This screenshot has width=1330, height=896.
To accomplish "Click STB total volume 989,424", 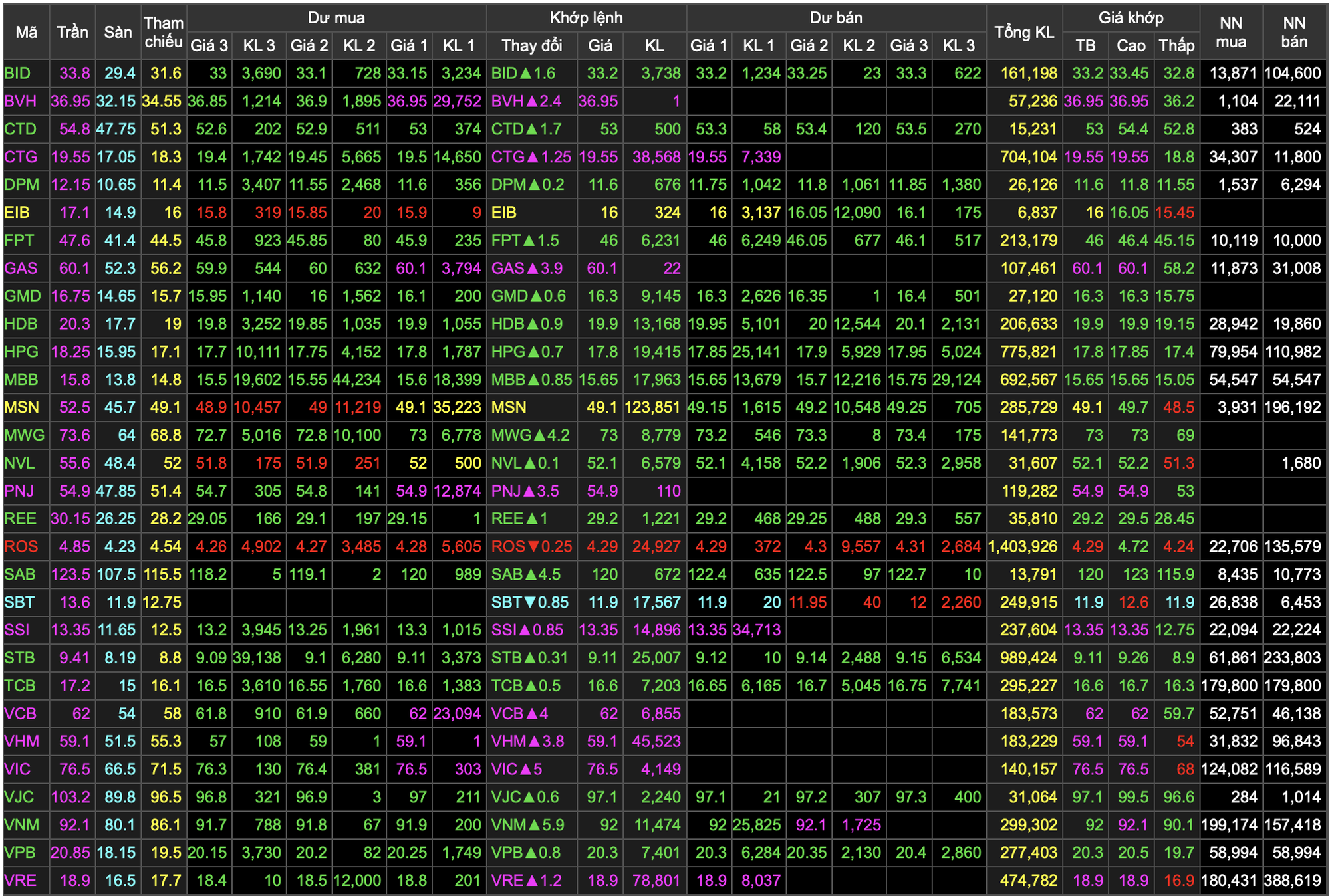I will 1029,657.
